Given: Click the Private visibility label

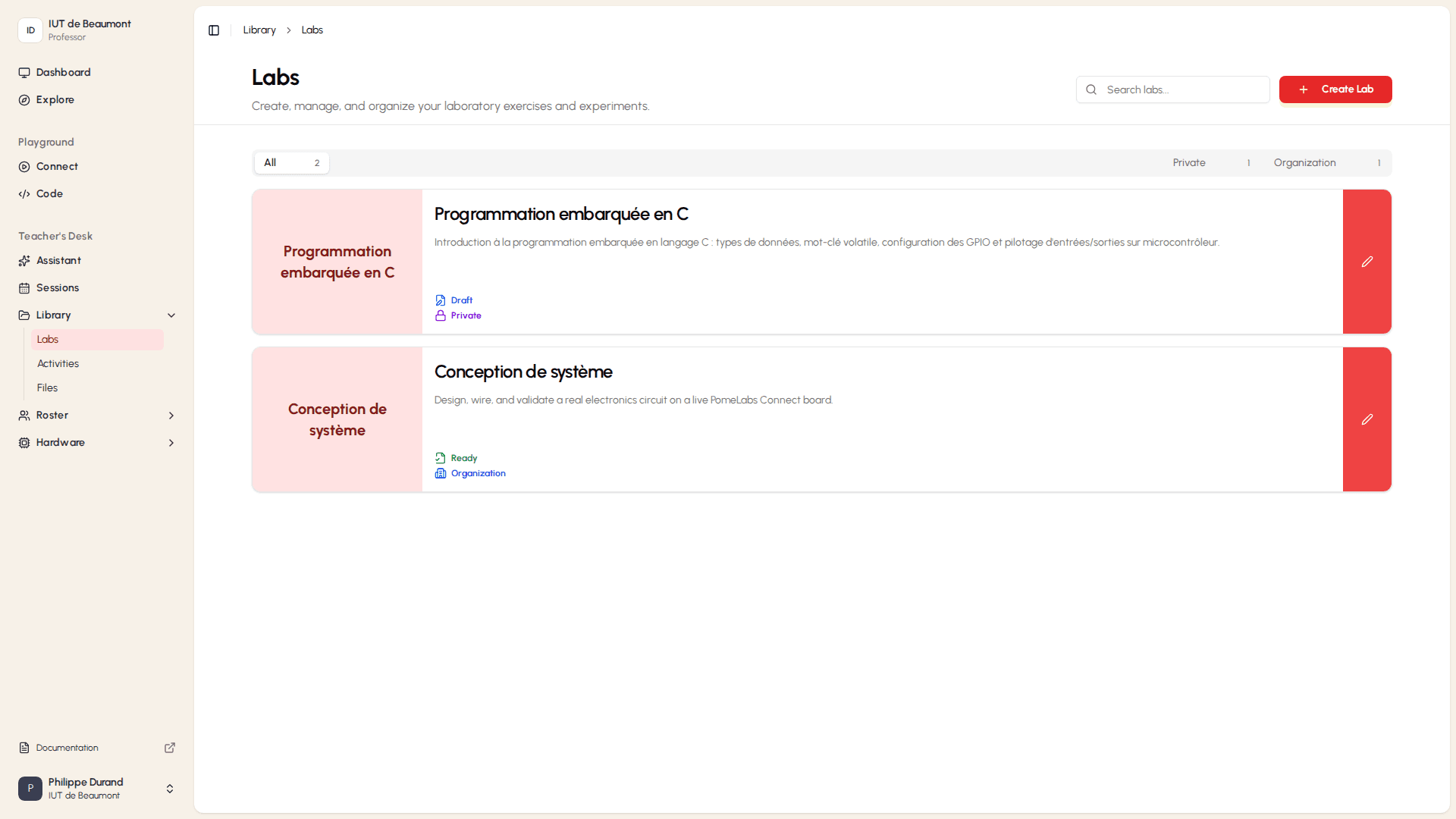Looking at the screenshot, I should coord(466,315).
